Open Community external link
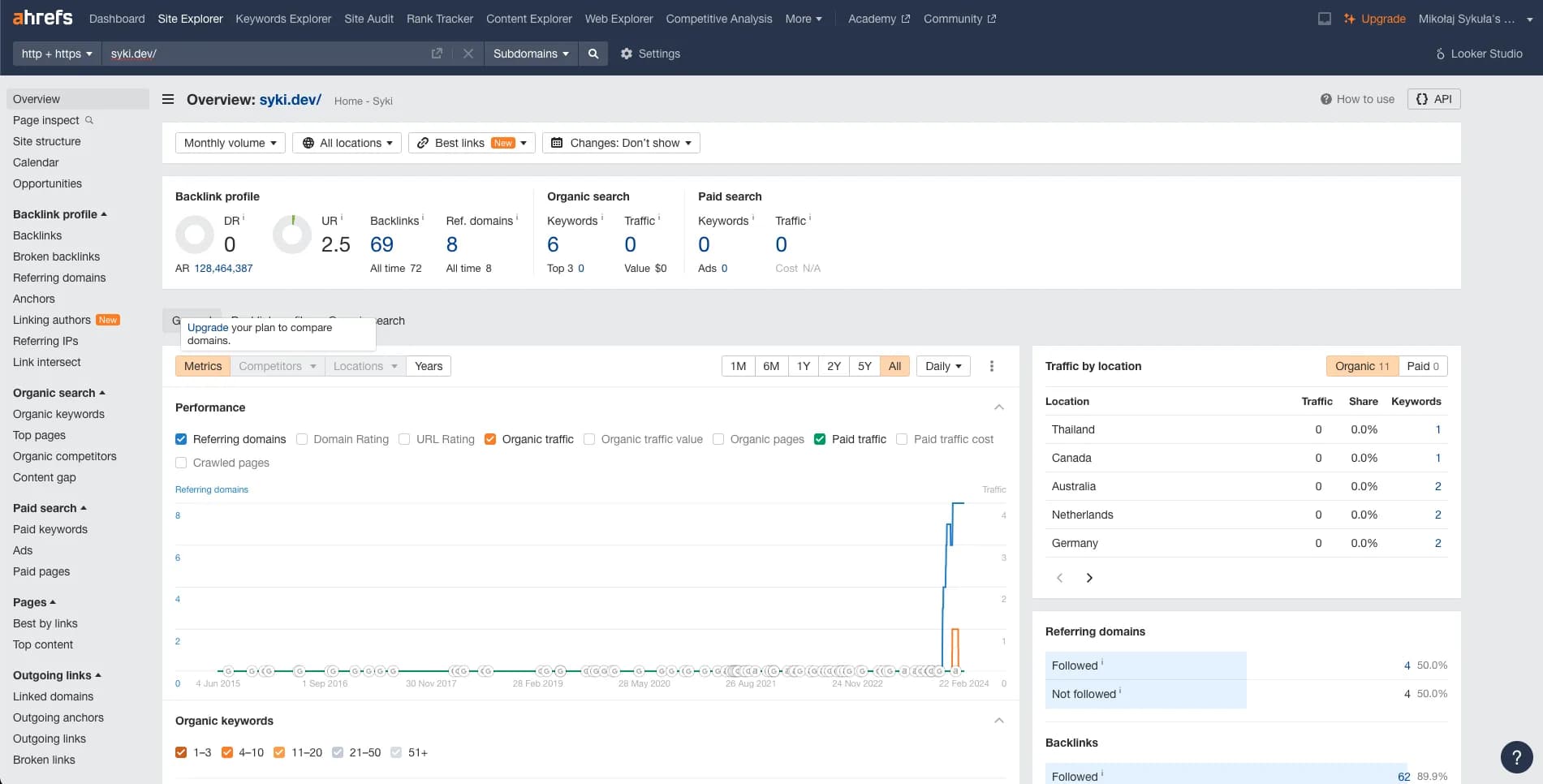Image resolution: width=1543 pixels, height=784 pixels. click(959, 19)
